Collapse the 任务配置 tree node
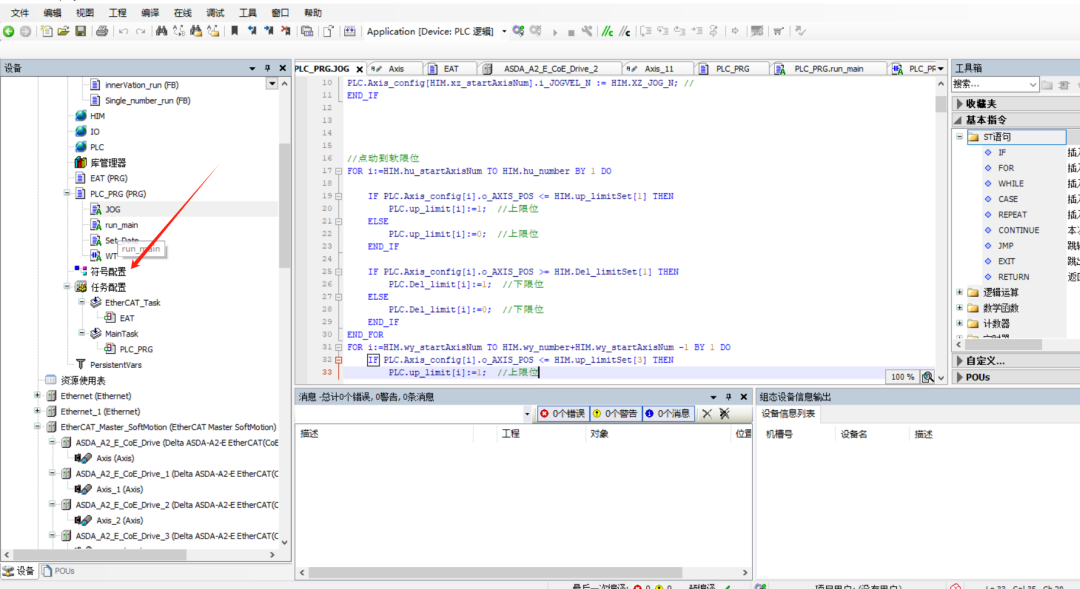Image resolution: width=1080 pixels, height=589 pixels. [67, 287]
